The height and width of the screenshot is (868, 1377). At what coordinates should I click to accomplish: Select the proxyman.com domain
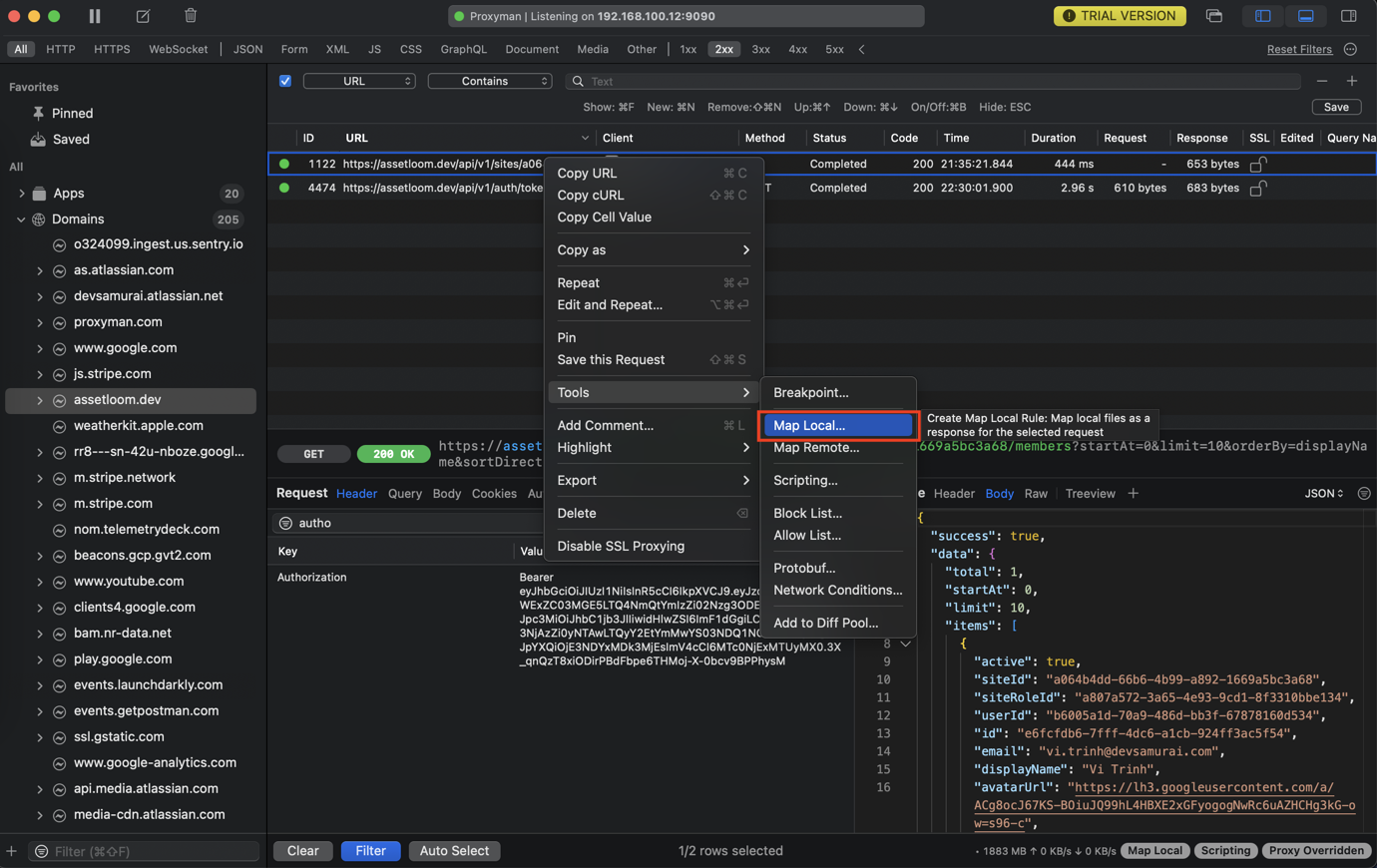(118, 322)
